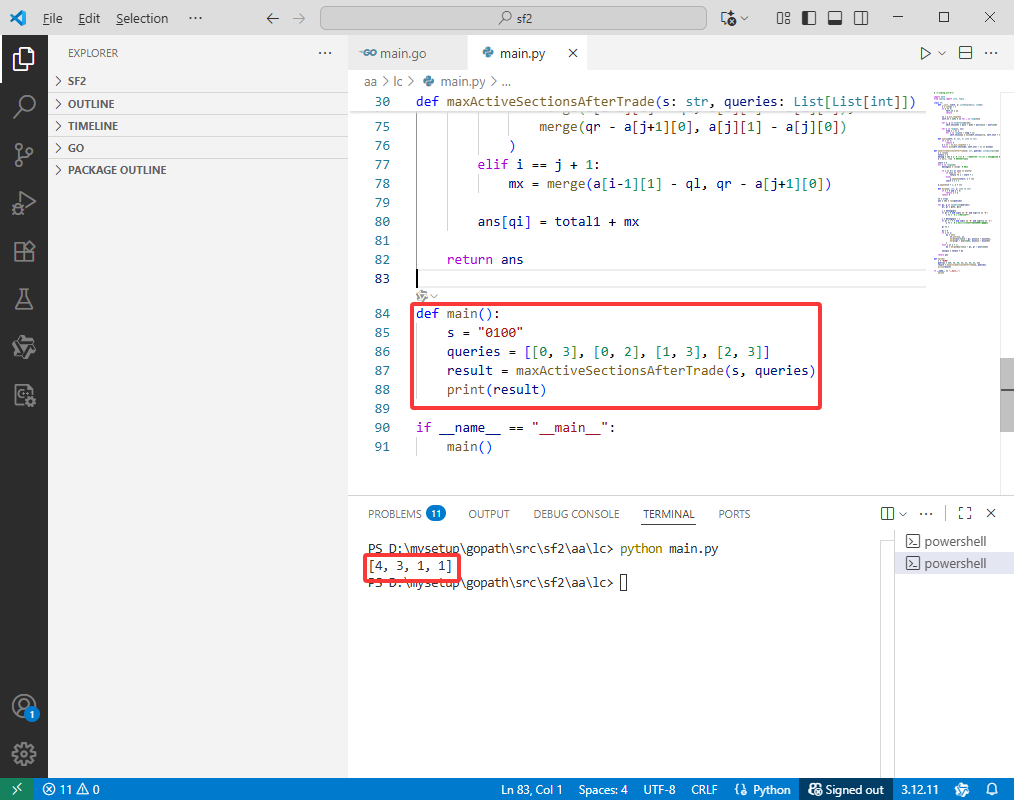Viewport: 1014px width, 800px height.
Task: Close the bottom panel
Action: [991, 514]
